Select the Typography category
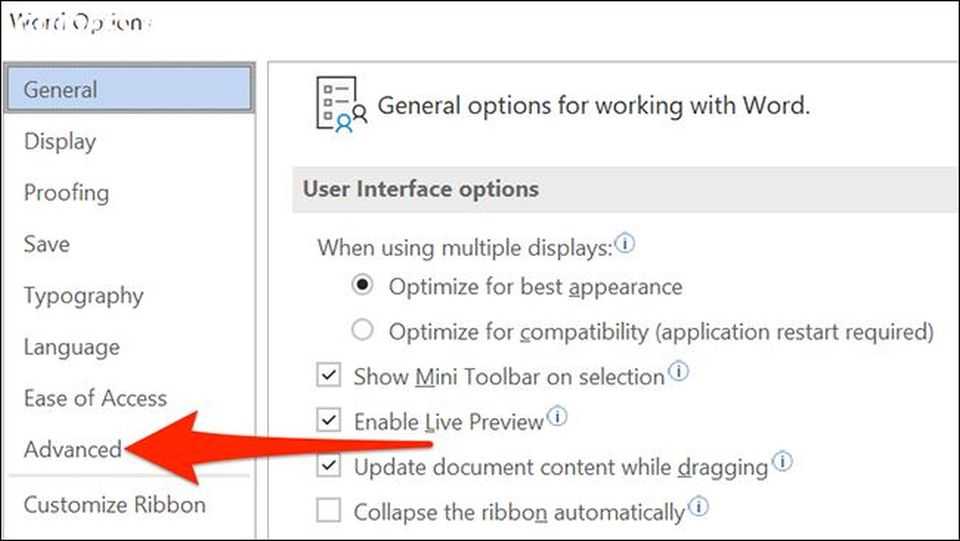 click(x=83, y=296)
